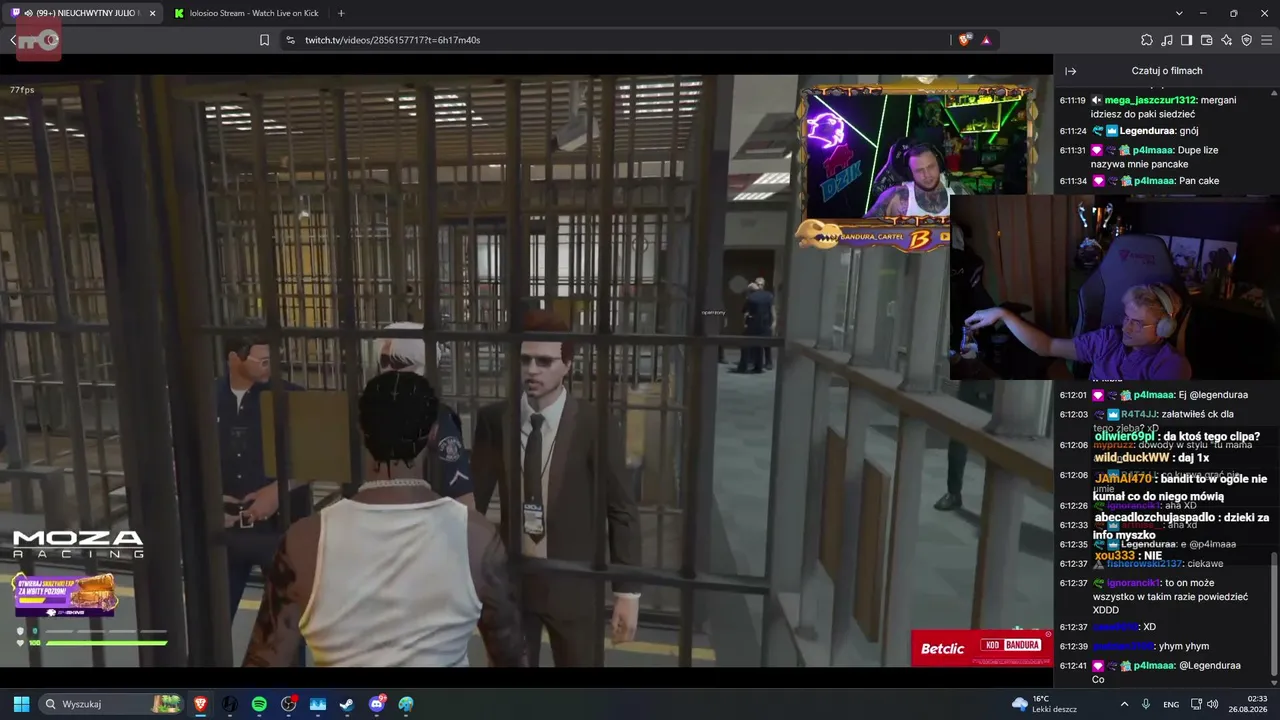Open Leo AI sparkle icon
The width and height of the screenshot is (1280, 720).
(x=1226, y=40)
